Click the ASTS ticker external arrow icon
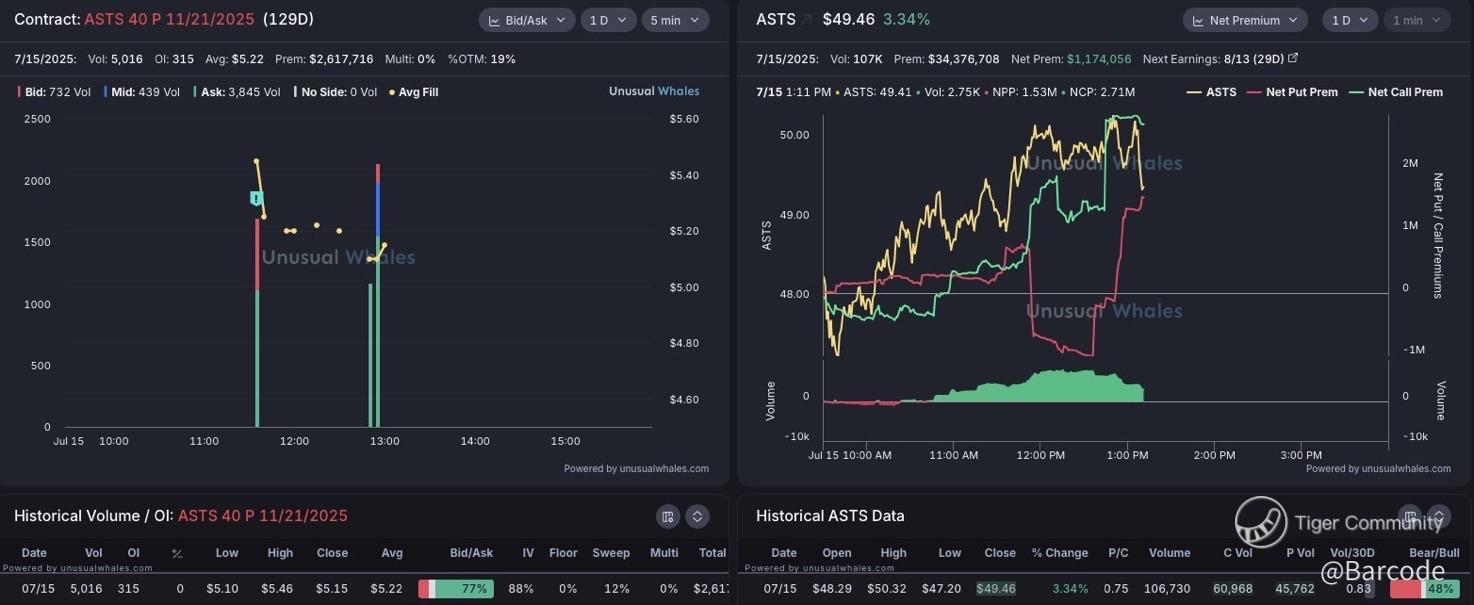 (x=806, y=19)
